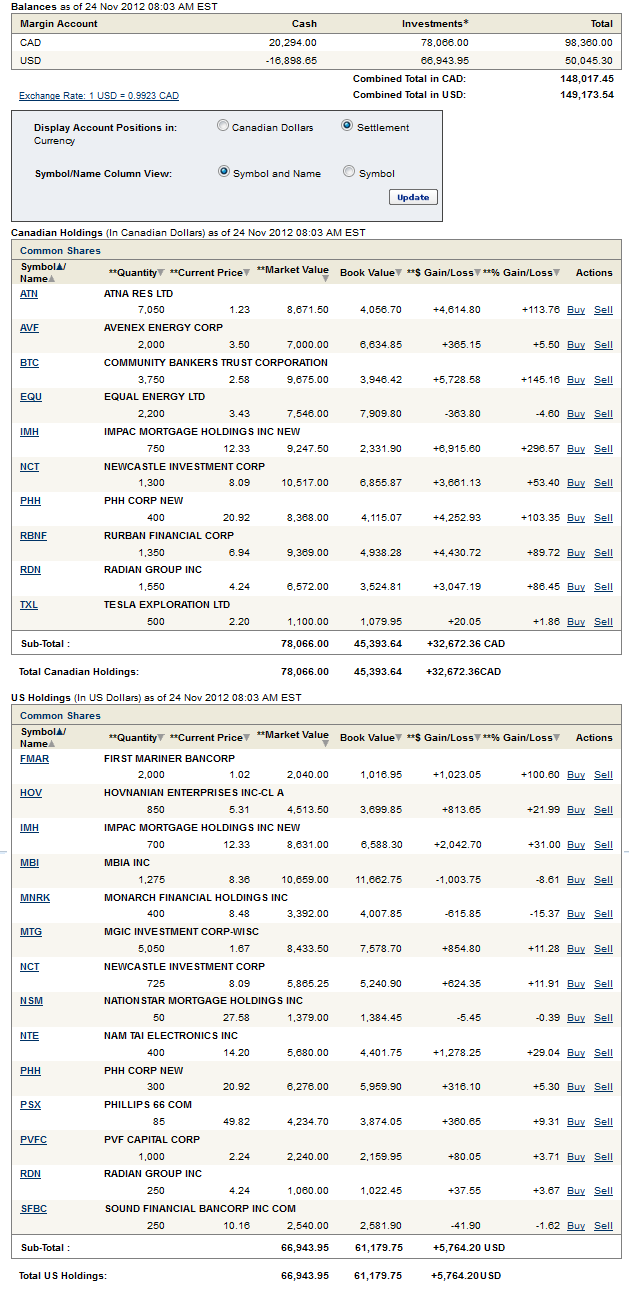Image resolution: width=629 pixels, height=1294 pixels.
Task: Sort US Holdings by Market Value arrow
Action: pos(324,747)
